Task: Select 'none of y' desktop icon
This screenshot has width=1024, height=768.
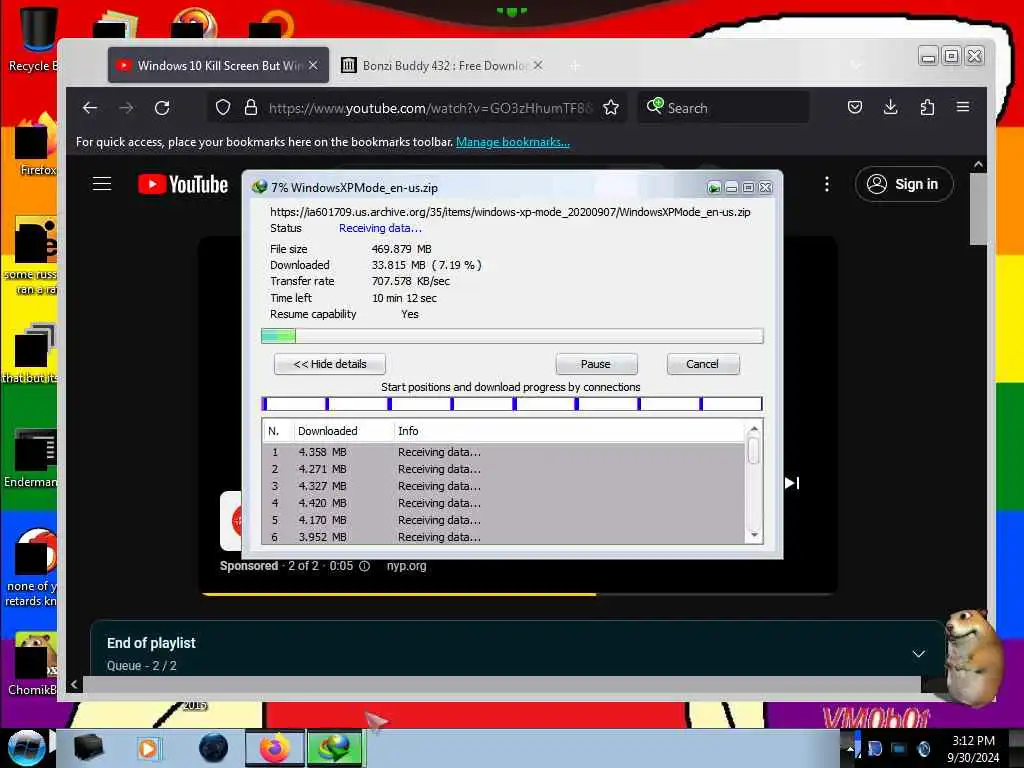Action: pos(33,568)
